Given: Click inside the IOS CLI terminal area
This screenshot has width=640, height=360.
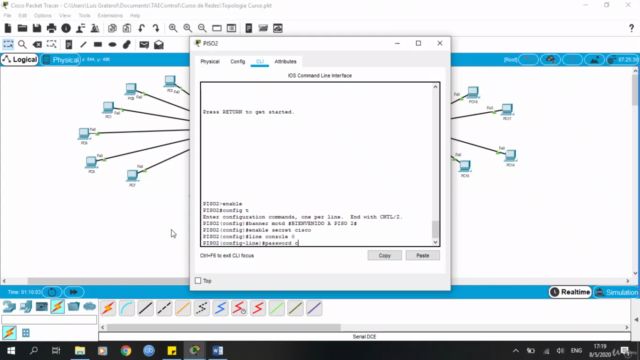Looking at the screenshot, I should (x=317, y=164).
